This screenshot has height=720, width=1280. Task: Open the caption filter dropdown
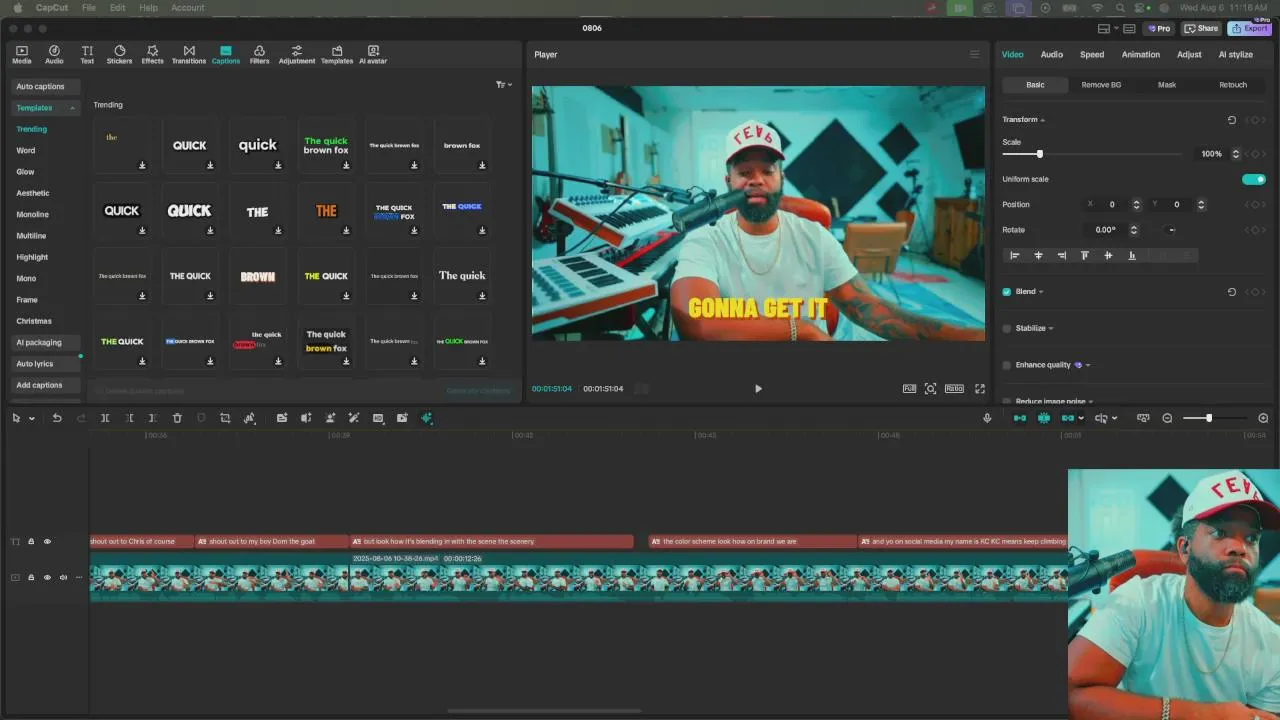point(504,85)
